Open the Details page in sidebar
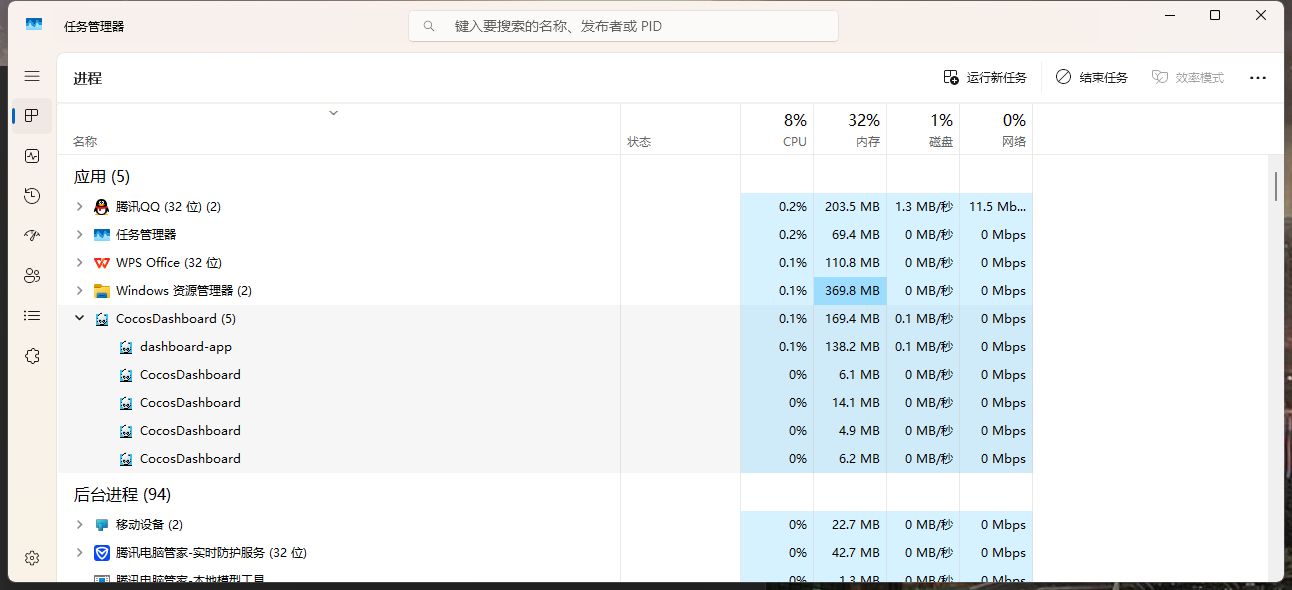 (32, 316)
